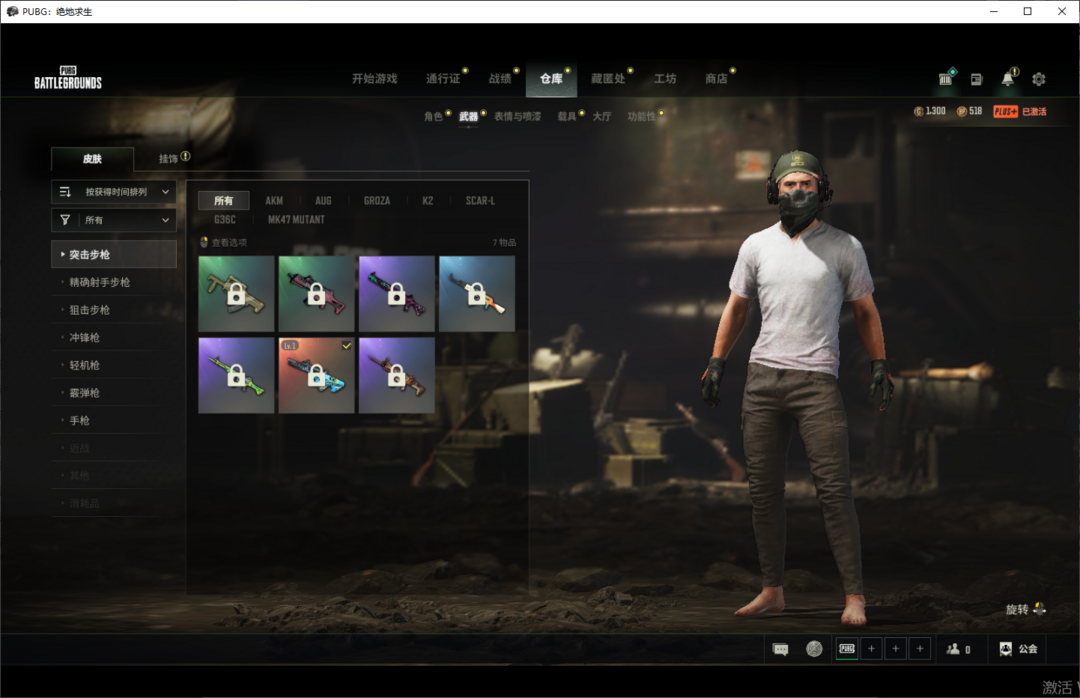The height and width of the screenshot is (698, 1080).
Task: Select 狙击步枪 category
Action: click(x=114, y=310)
